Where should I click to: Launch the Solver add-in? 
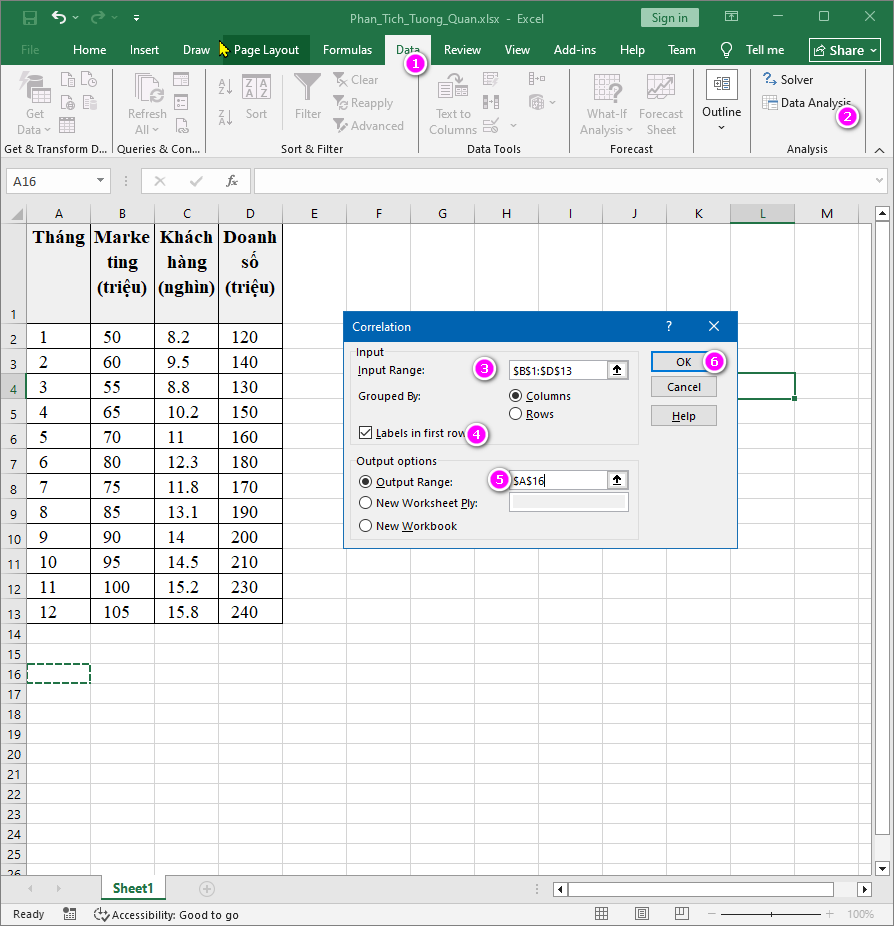tap(788, 79)
